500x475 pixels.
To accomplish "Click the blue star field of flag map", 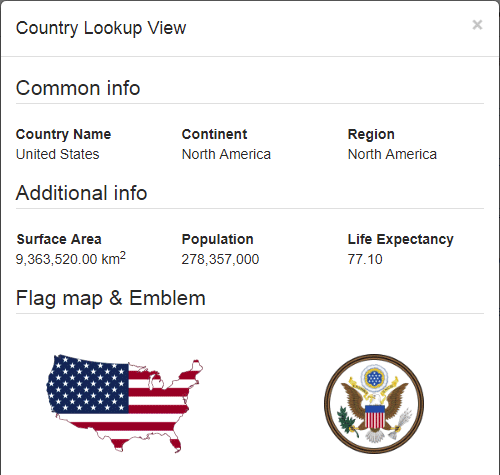I will (x=88, y=385).
